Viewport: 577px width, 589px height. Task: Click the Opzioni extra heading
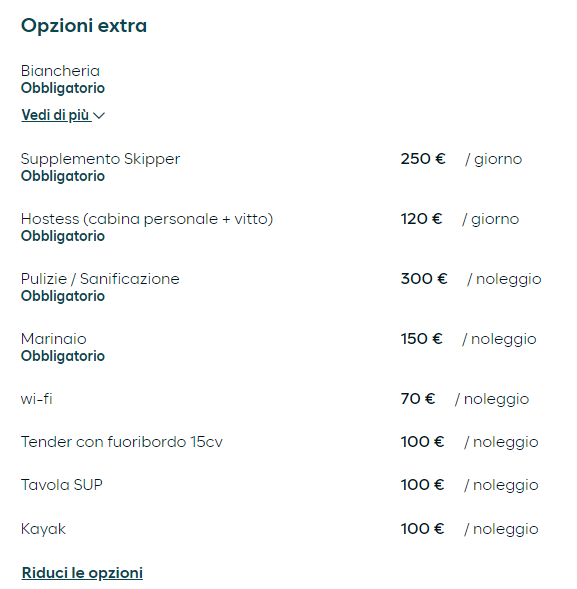point(84,26)
